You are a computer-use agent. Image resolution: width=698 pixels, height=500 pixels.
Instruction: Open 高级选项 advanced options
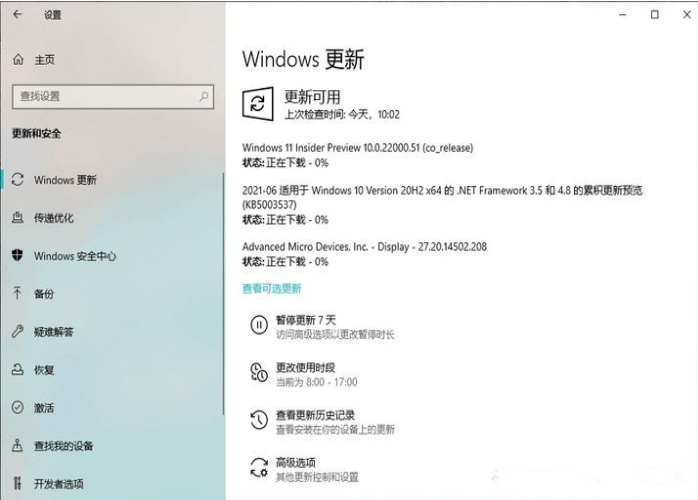(x=296, y=463)
